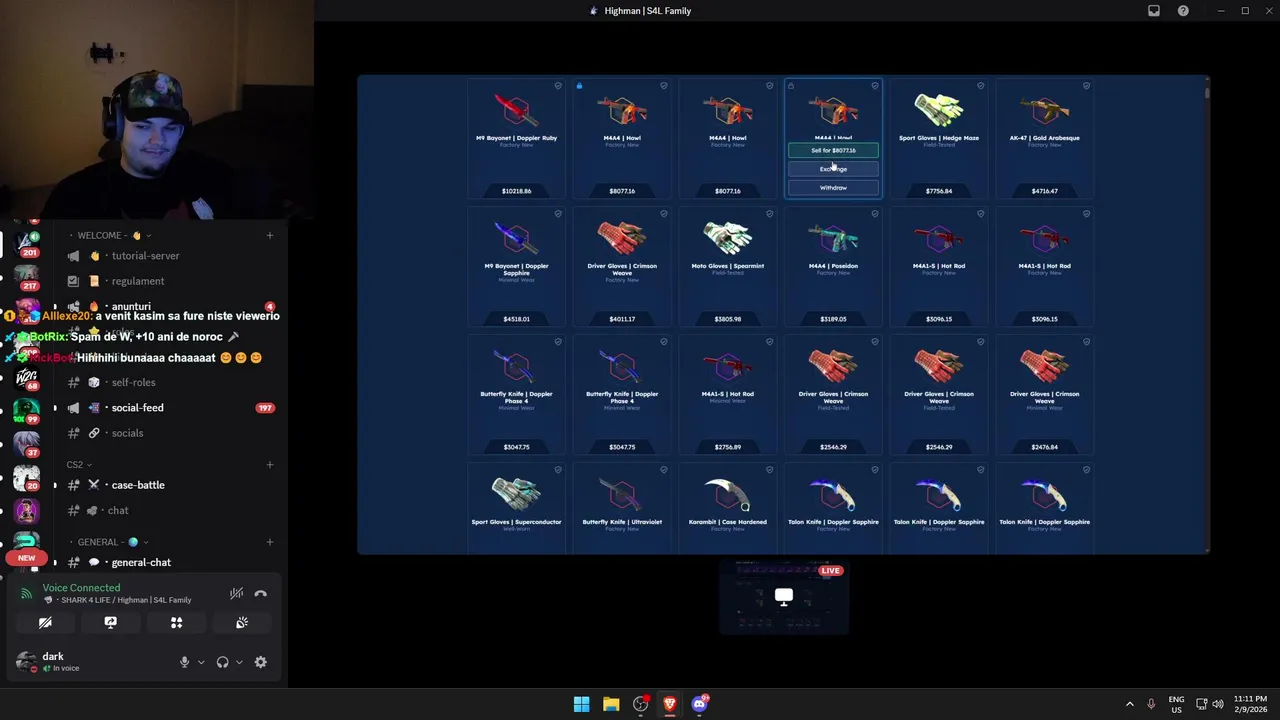Toggle shield icon on Sport Gloves Hedge Maze
The height and width of the screenshot is (720, 1280).
click(x=980, y=86)
